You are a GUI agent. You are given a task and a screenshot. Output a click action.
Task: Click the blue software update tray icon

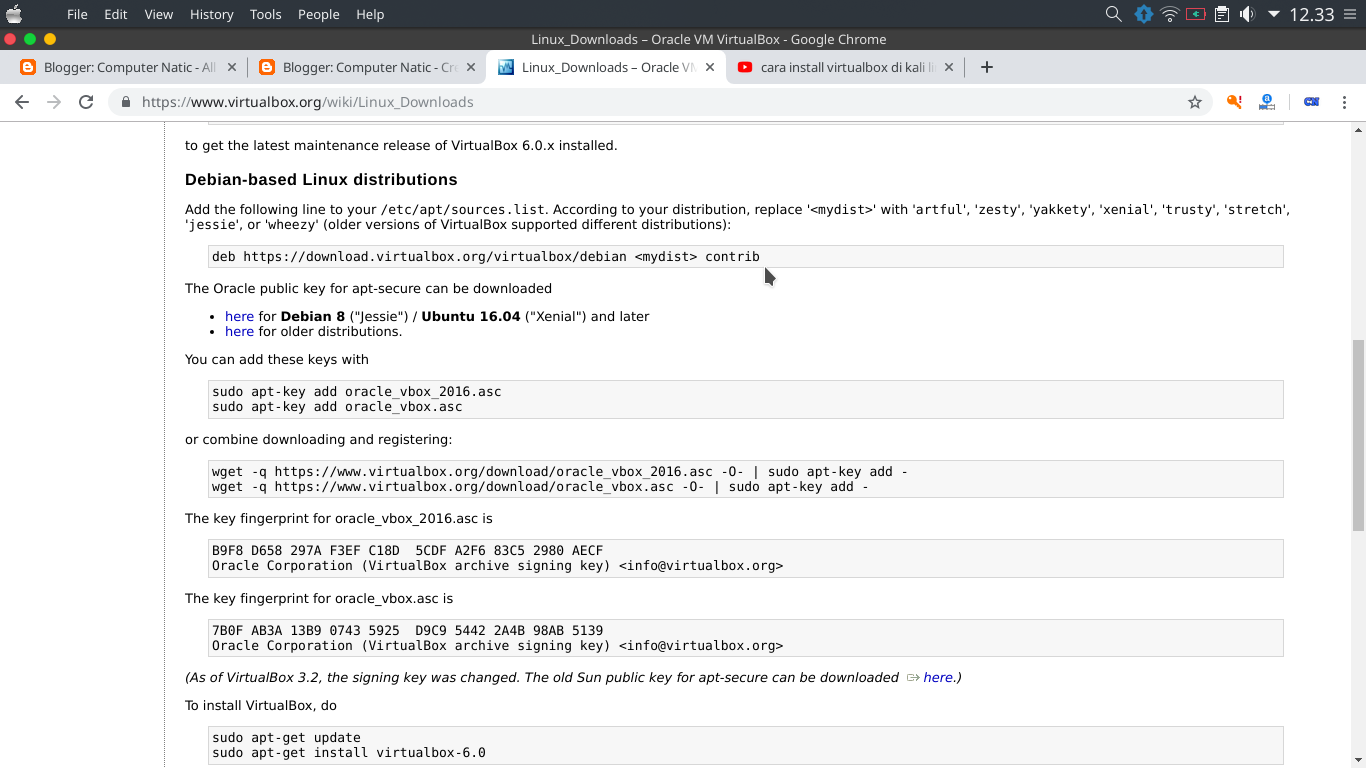[1143, 14]
